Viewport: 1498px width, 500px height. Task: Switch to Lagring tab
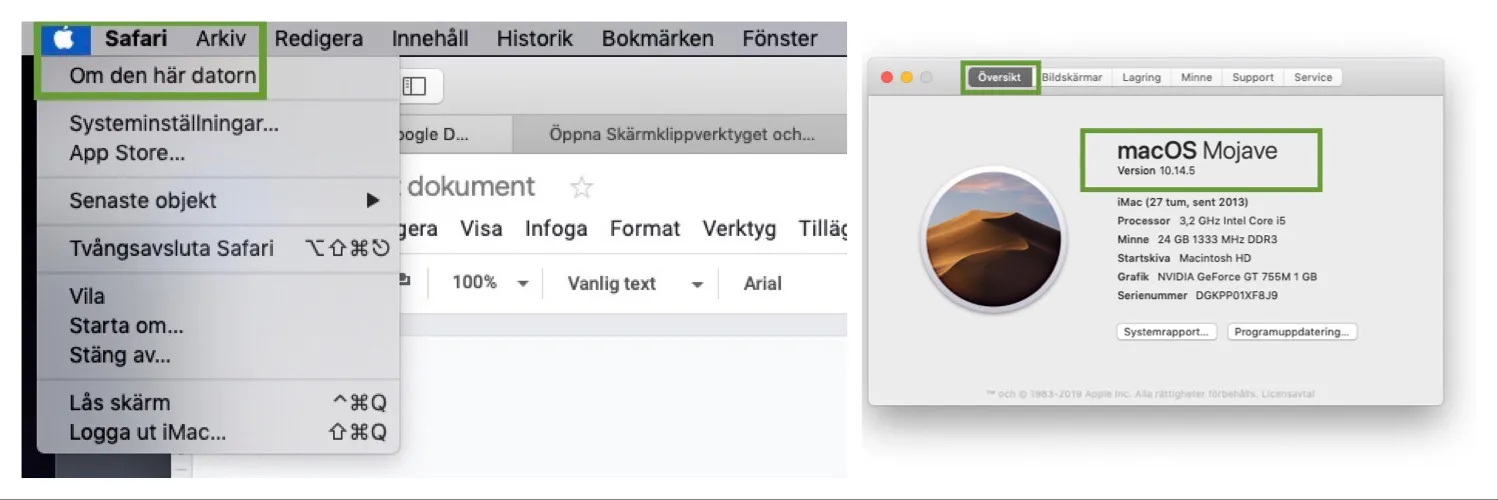coord(1141,77)
